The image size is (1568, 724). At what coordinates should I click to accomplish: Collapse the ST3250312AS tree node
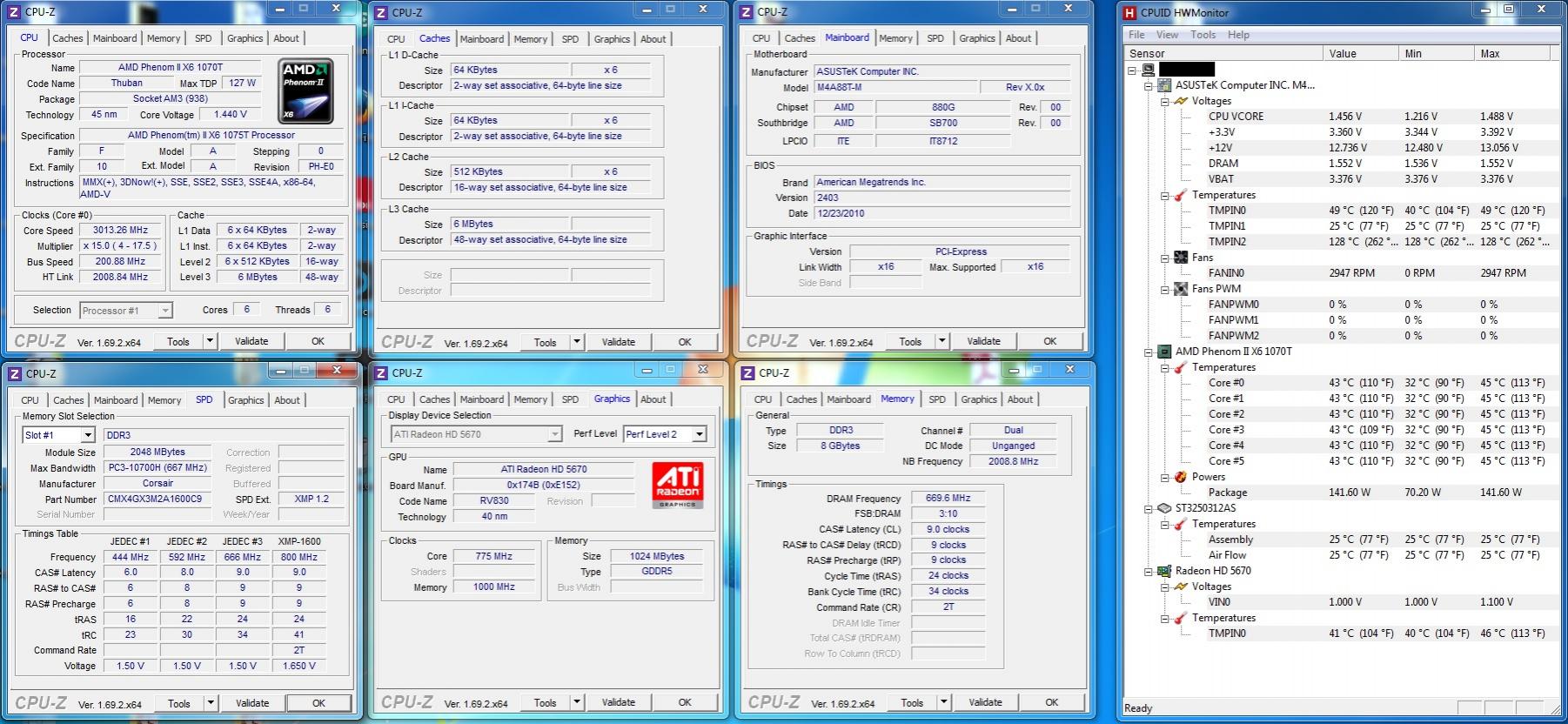[1149, 508]
